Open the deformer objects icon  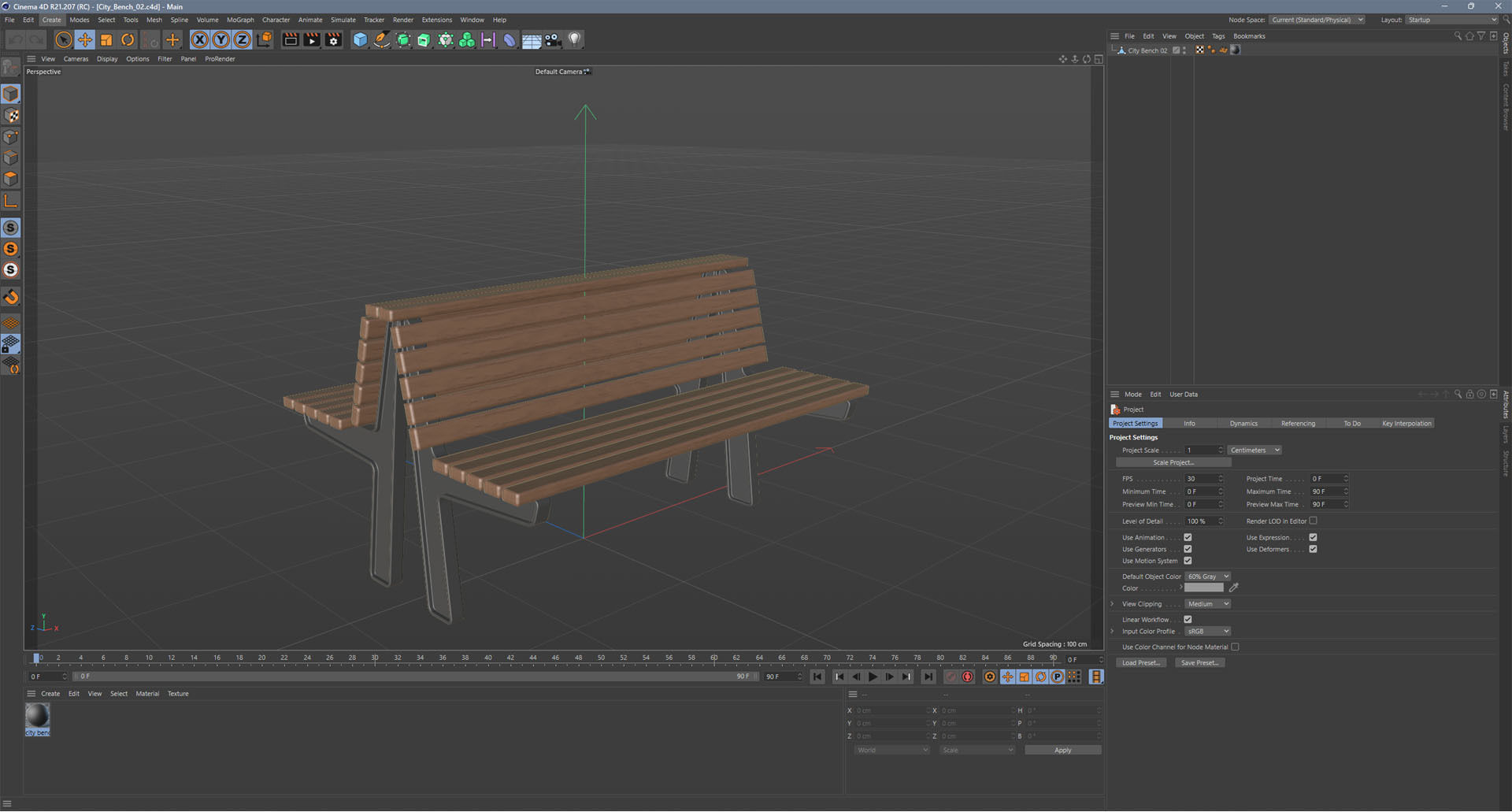pyautogui.click(x=510, y=39)
